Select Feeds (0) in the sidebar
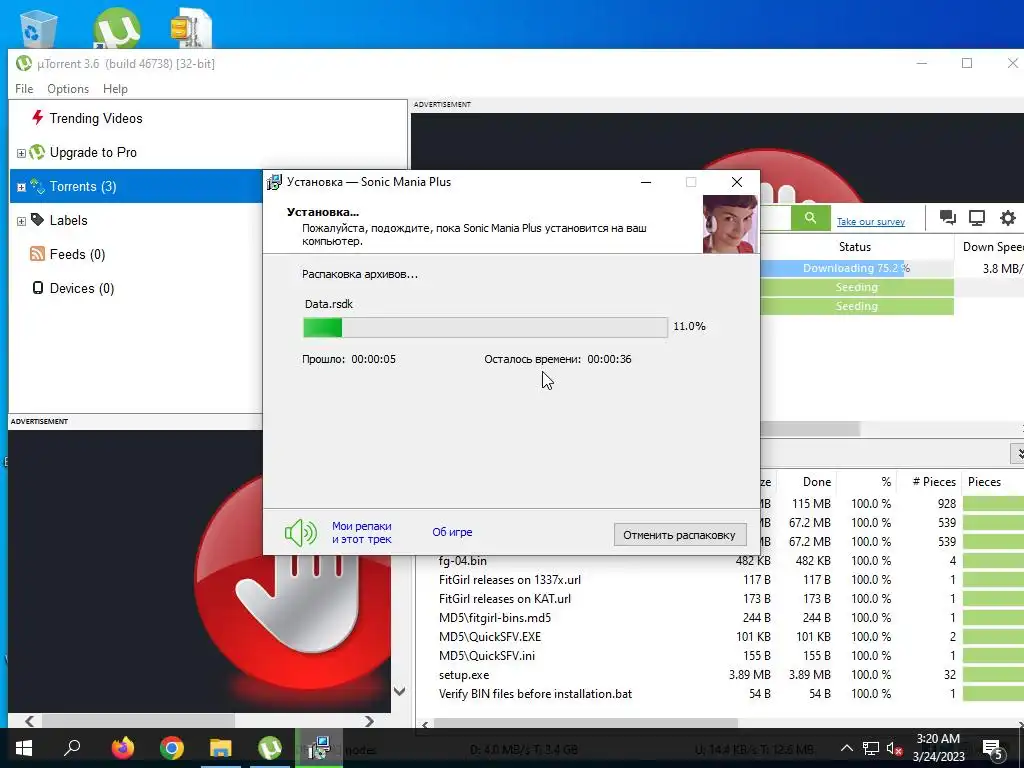The width and height of the screenshot is (1024, 768). [77, 254]
